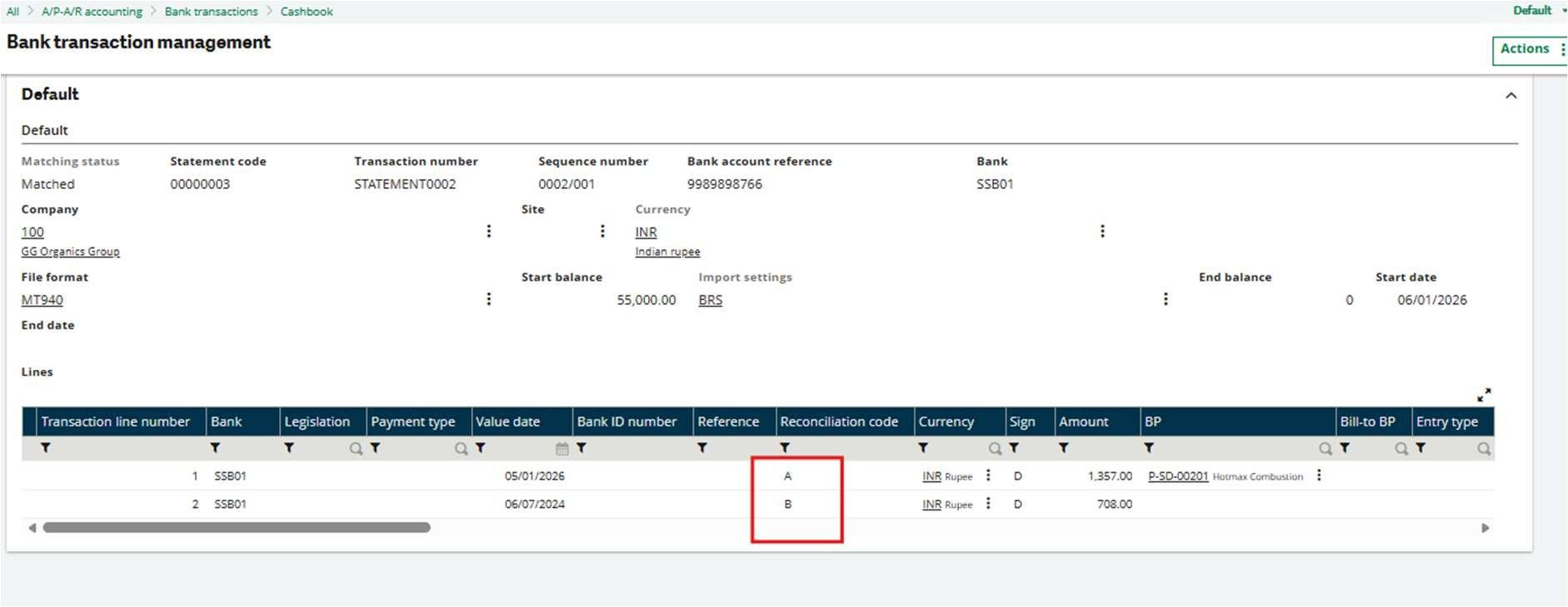The width and height of the screenshot is (1568, 607).
Task: Open row 1 currency INR actions menu
Action: (x=988, y=475)
